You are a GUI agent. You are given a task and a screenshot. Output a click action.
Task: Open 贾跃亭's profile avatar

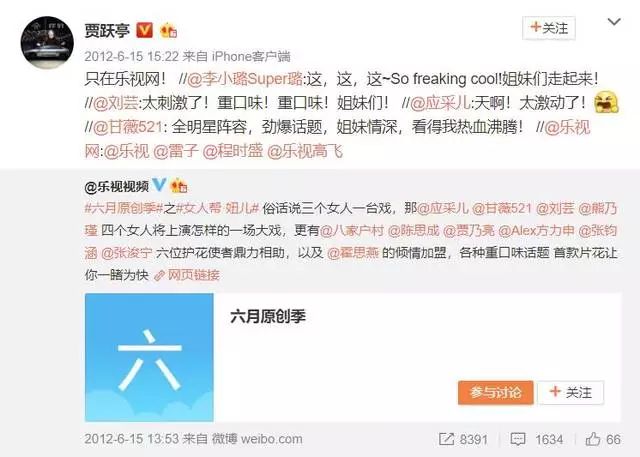pyautogui.click(x=47, y=42)
